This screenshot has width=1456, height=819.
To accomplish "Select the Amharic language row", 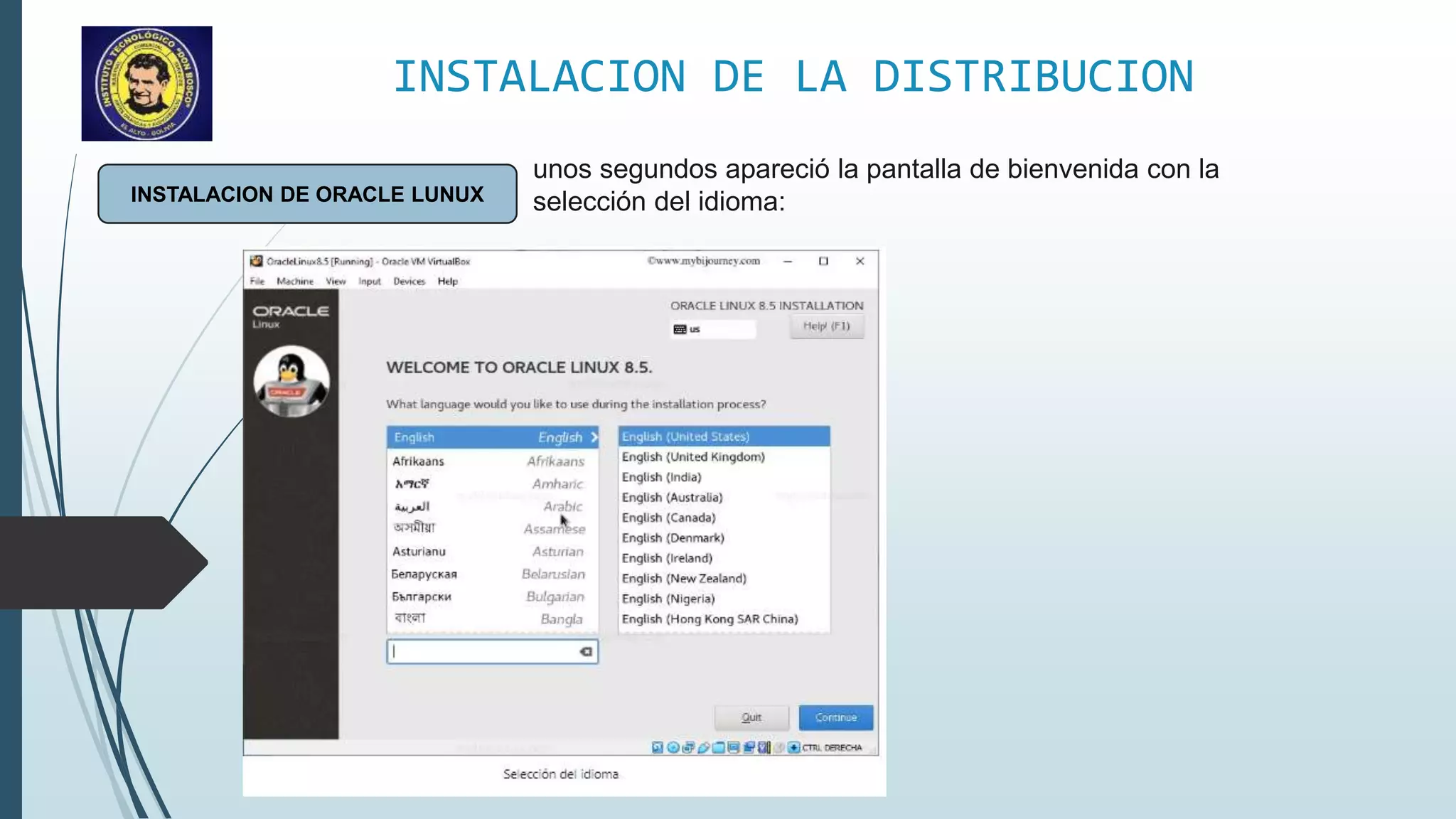I will pyautogui.click(x=493, y=484).
